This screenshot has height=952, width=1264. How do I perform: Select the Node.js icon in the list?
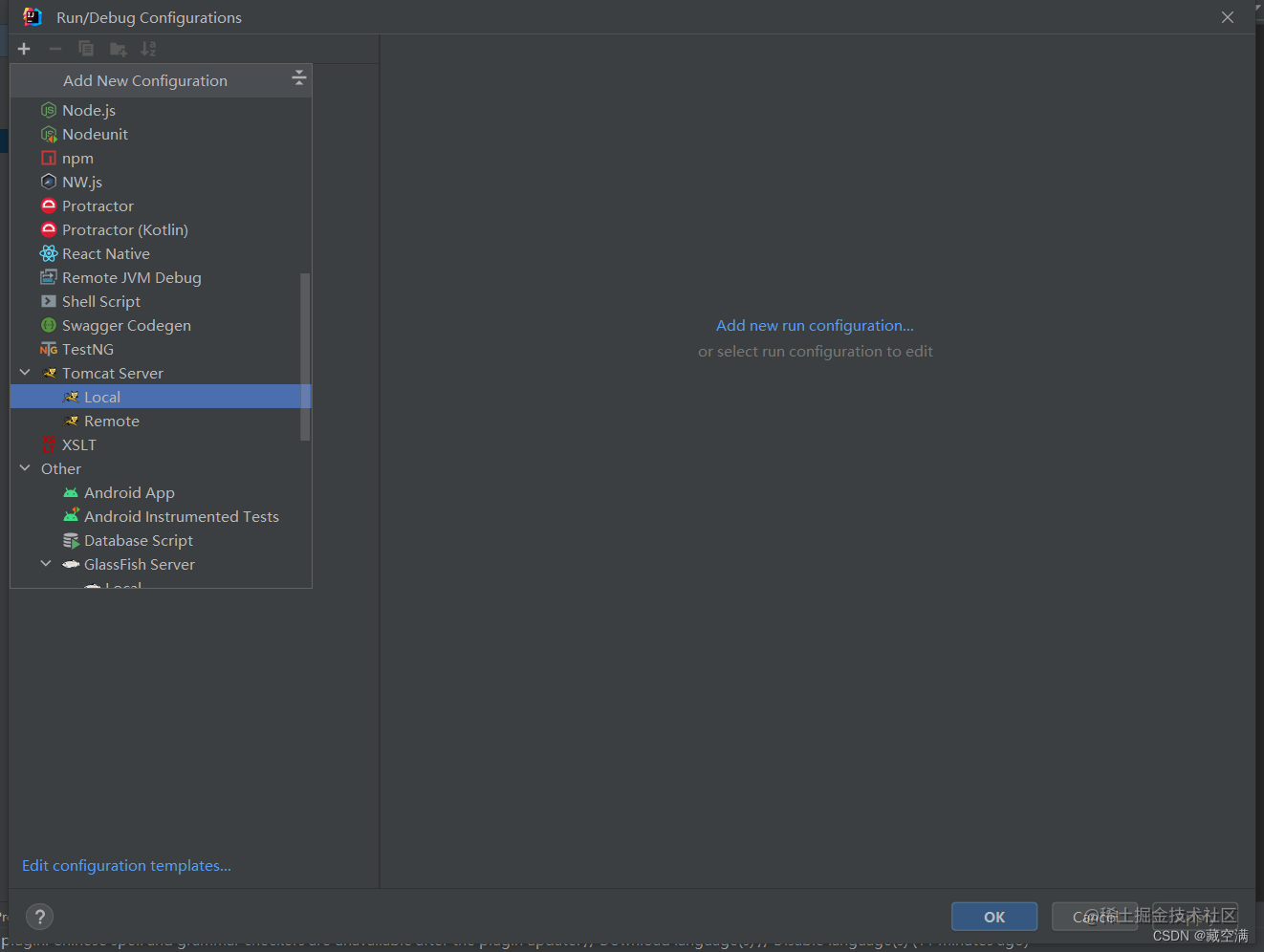tap(49, 110)
